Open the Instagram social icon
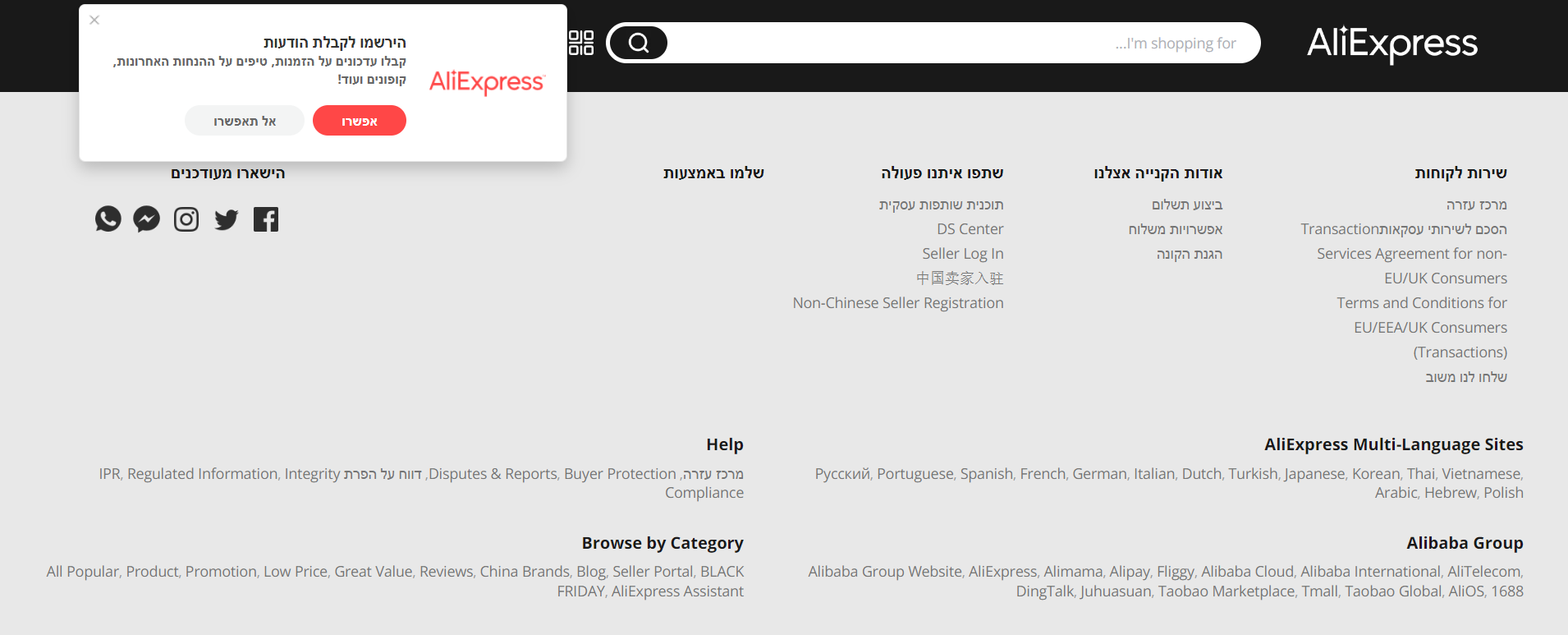This screenshot has height=635, width=1568. pyautogui.click(x=186, y=219)
